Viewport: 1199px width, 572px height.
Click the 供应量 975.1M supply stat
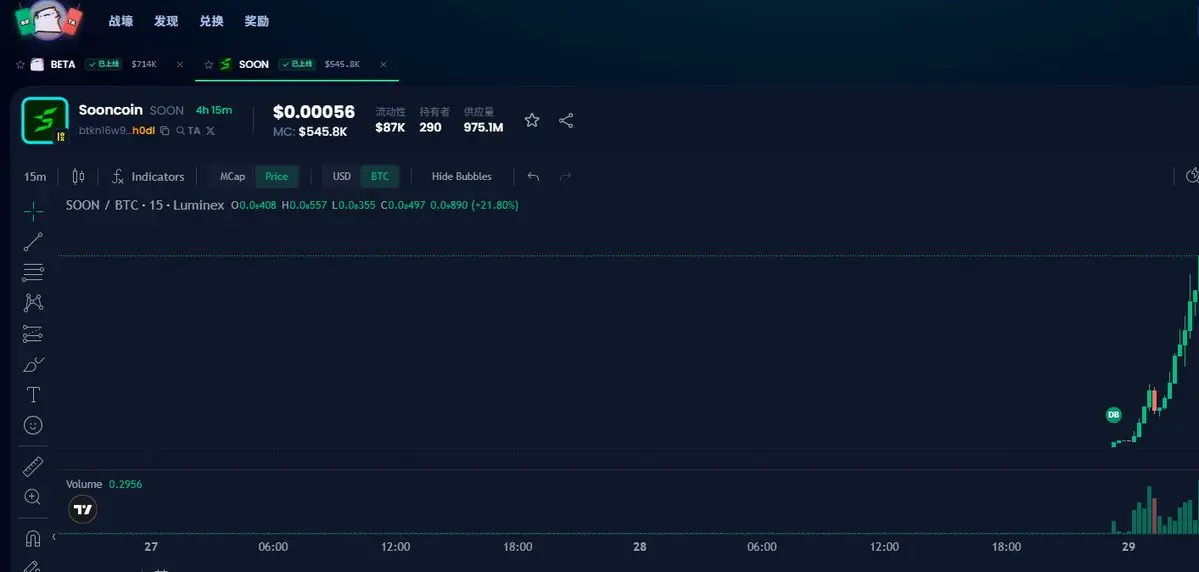(x=483, y=120)
